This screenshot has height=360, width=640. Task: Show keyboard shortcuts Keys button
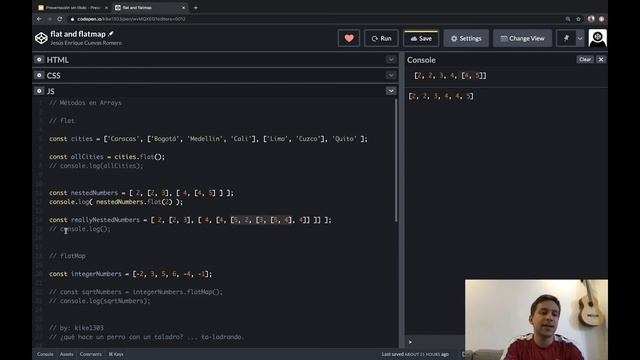tap(116, 354)
